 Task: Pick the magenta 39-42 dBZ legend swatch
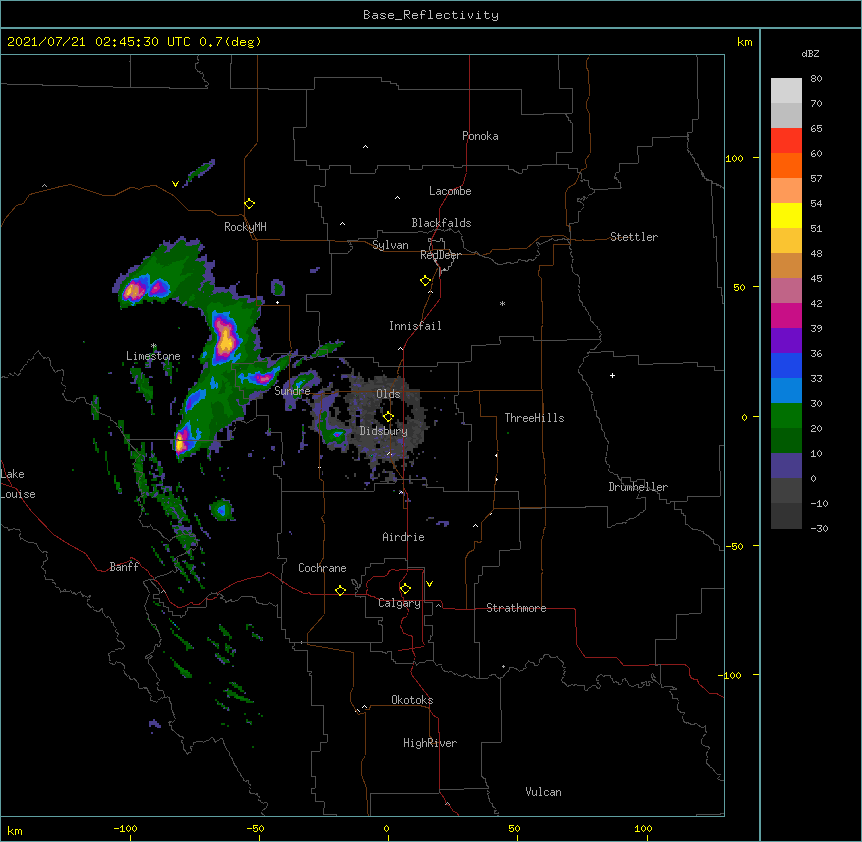click(x=786, y=315)
